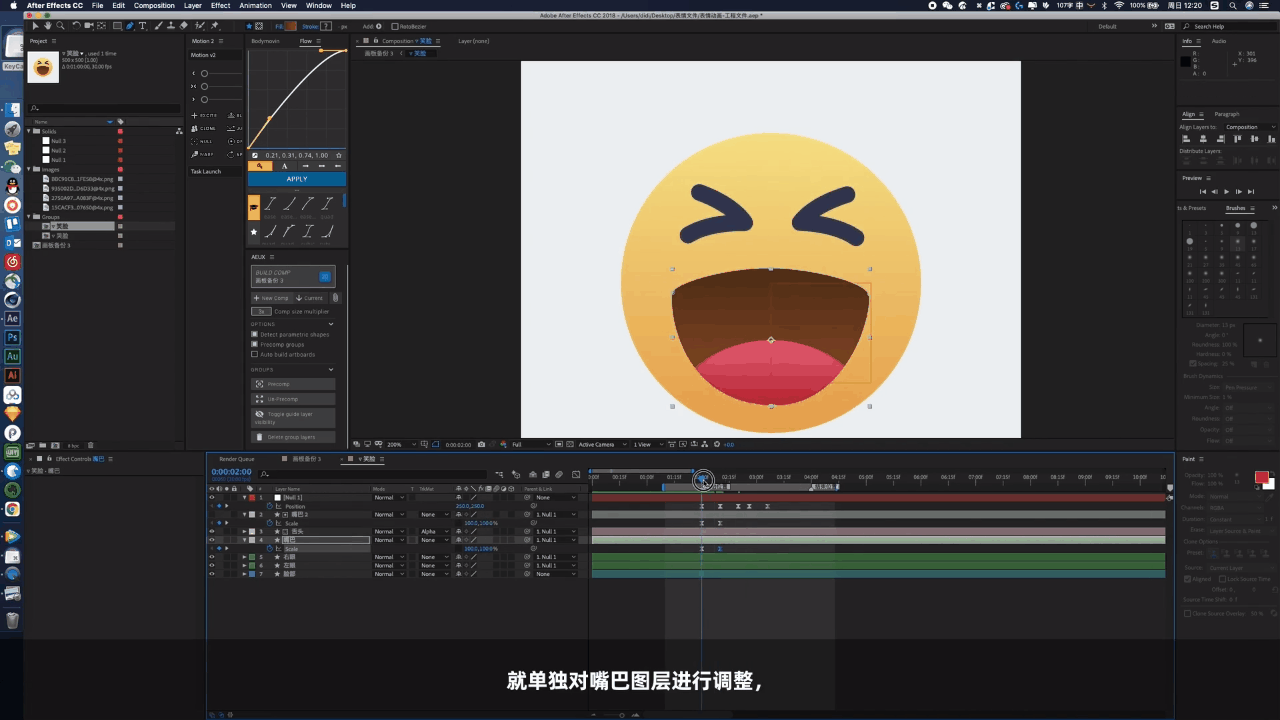The height and width of the screenshot is (720, 1280).
Task: Check the Auto build artboards option
Action: [254, 354]
